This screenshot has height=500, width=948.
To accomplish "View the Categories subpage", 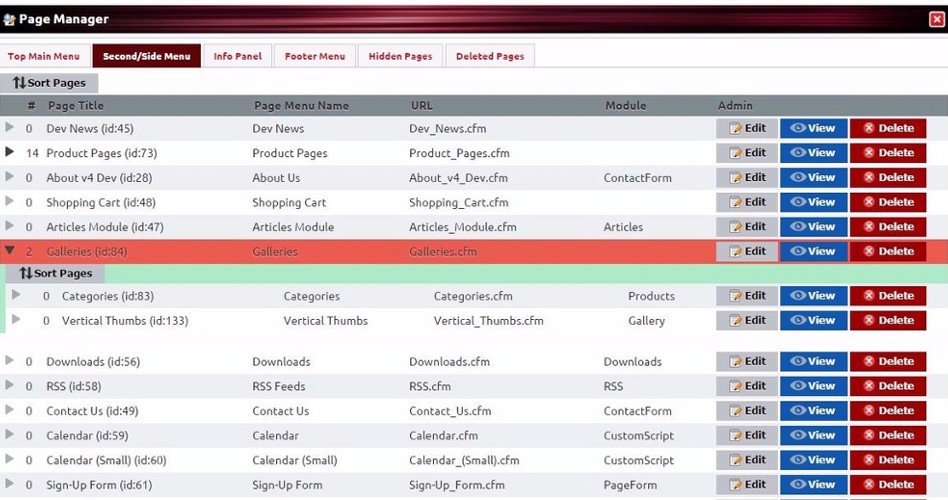I will (x=813, y=296).
